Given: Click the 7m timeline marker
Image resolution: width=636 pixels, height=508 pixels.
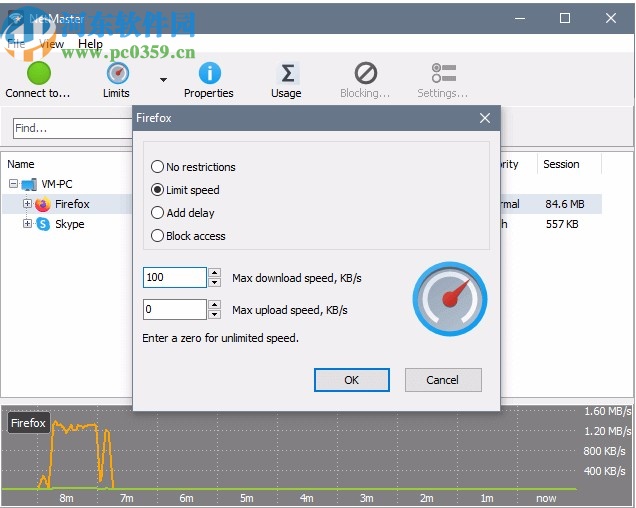Looking at the screenshot, I should pos(127,498).
